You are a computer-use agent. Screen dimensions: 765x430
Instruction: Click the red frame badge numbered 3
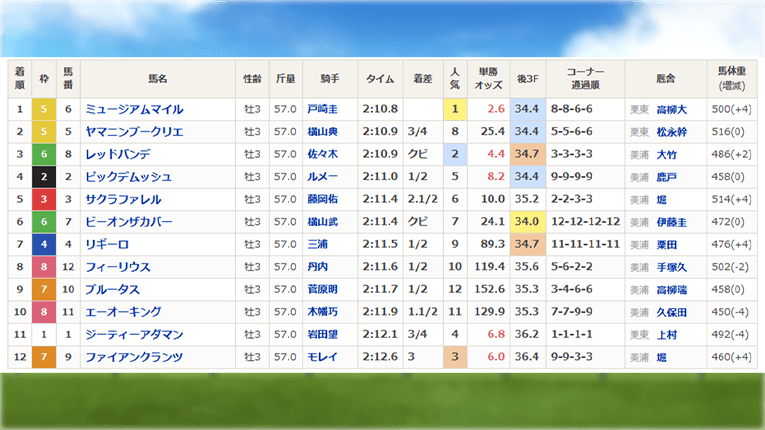click(44, 199)
